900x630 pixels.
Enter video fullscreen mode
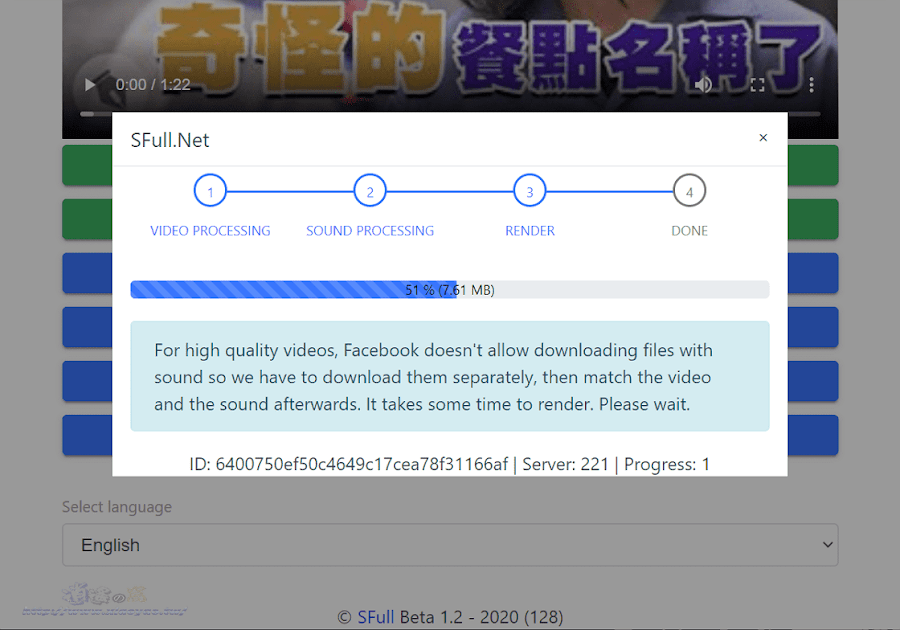click(x=757, y=85)
